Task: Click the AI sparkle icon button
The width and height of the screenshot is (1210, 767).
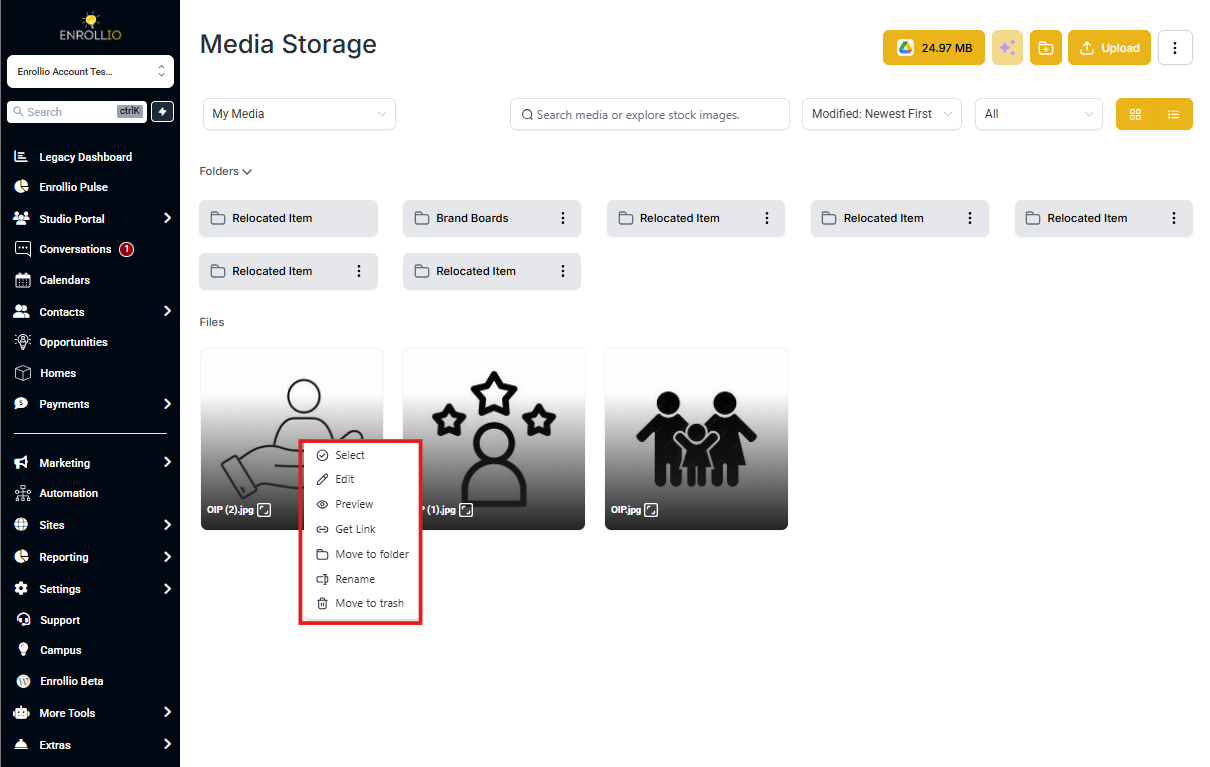Action: 1007,48
